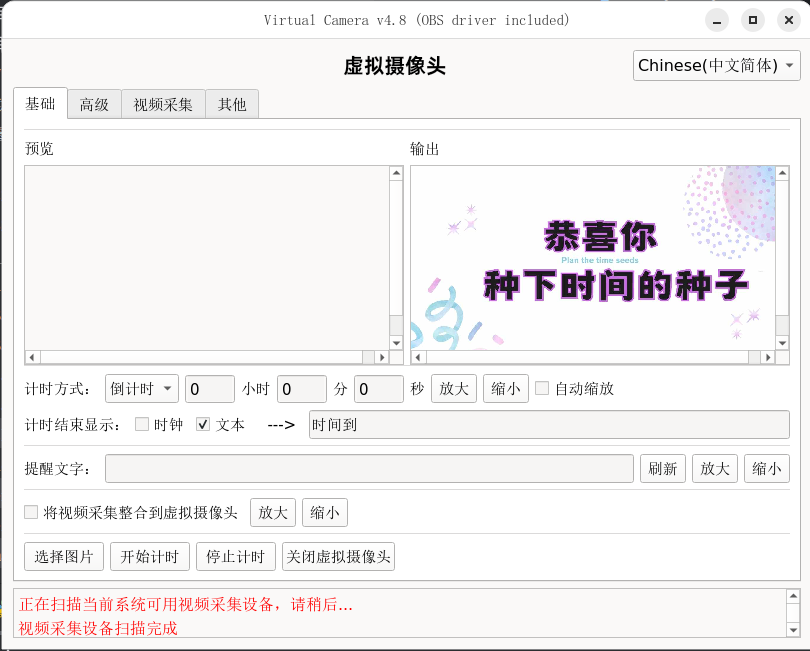Click the 选择图片 button

pos(64,557)
